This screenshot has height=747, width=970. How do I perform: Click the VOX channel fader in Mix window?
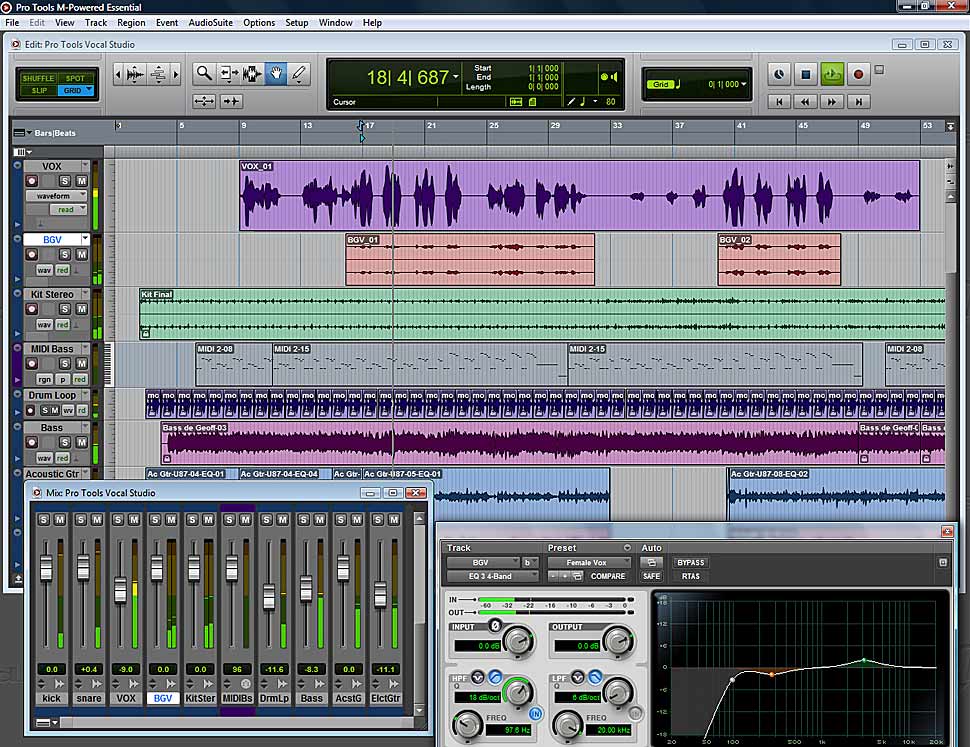(121, 589)
